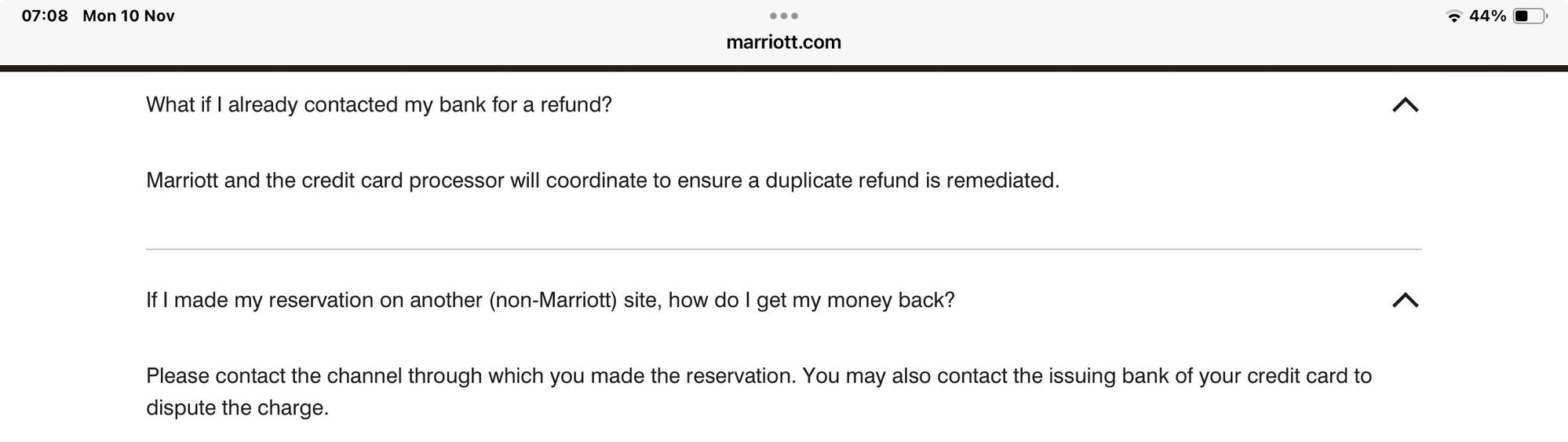Viewport: 1568px width, 442px height.
Task: Tap the battery icon in status bar
Action: tap(1530, 16)
